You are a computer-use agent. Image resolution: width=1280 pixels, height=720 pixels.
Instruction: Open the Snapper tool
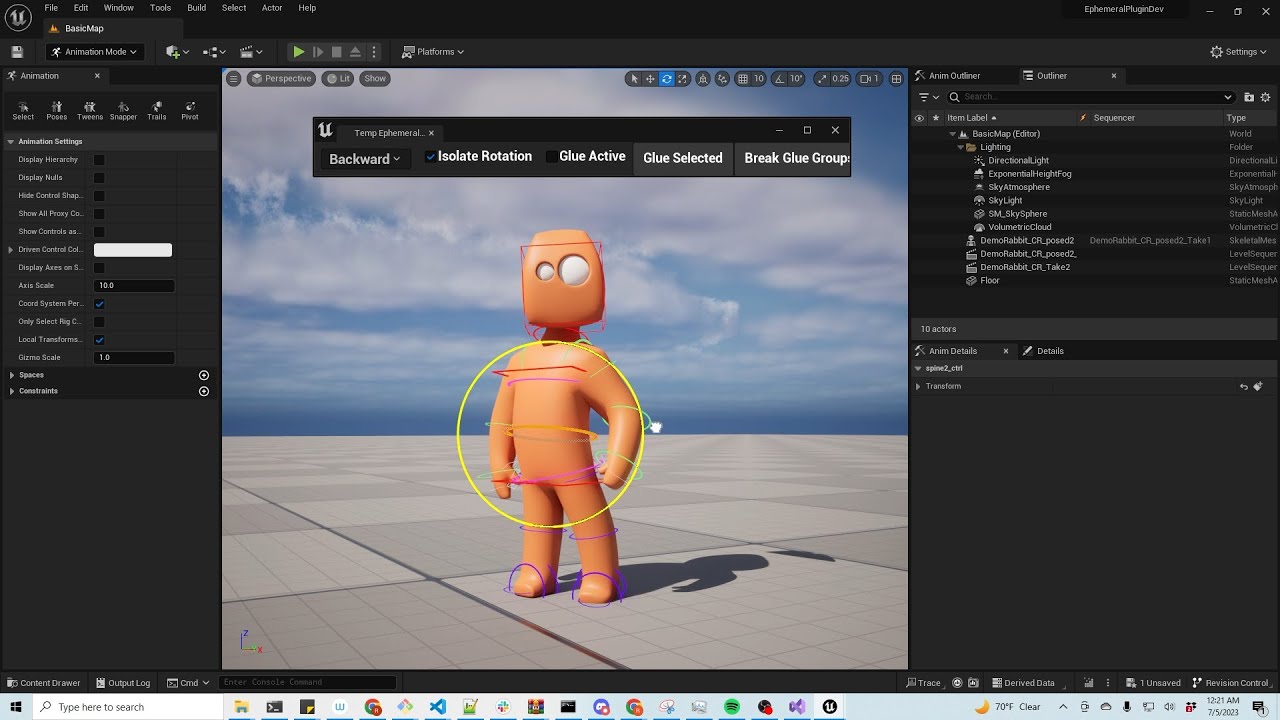123,110
